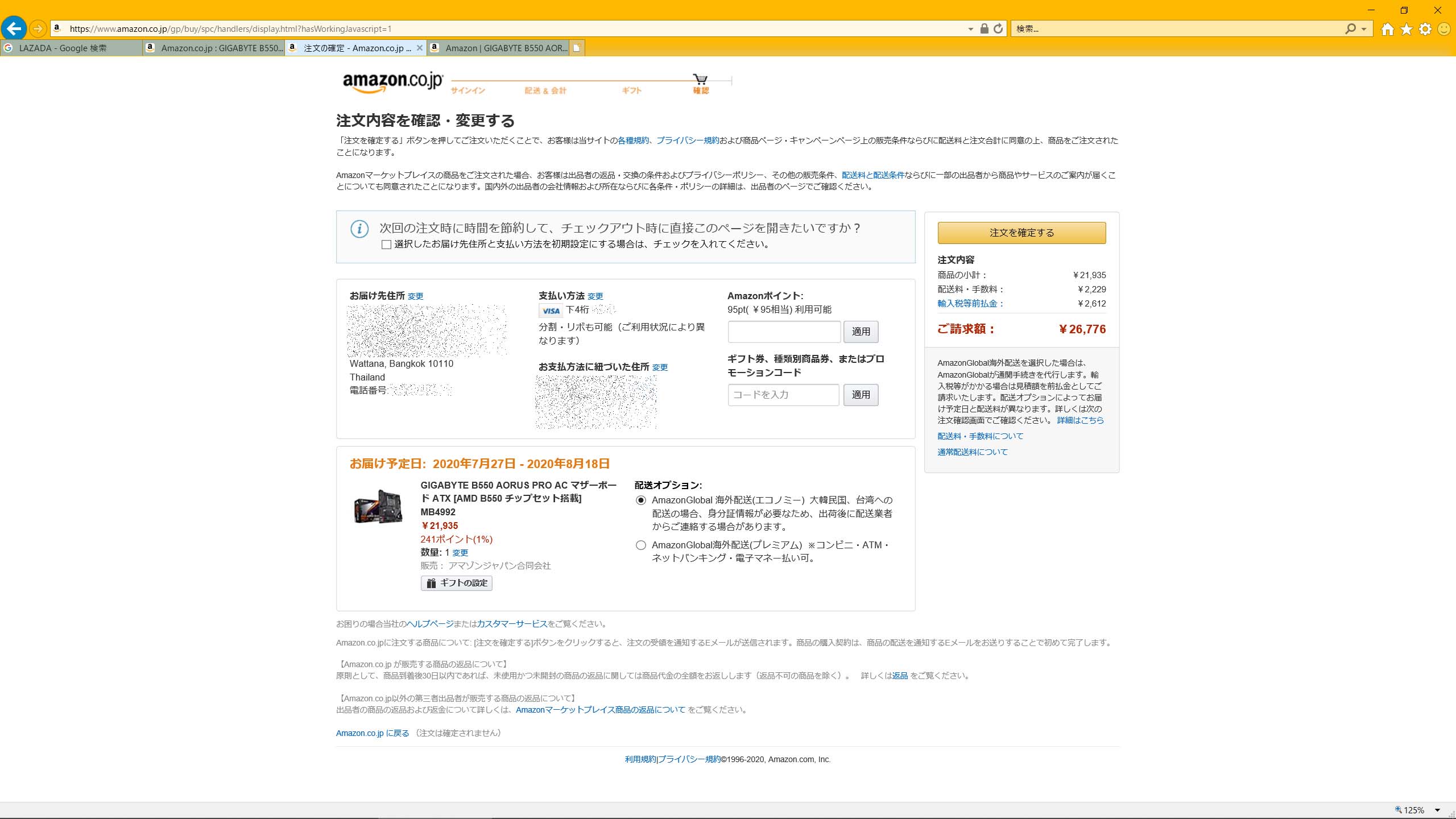Switch to Amazon | GIGABYTE B550 AOR tab
Screen dimensions: 1456x819
[x=499, y=48]
